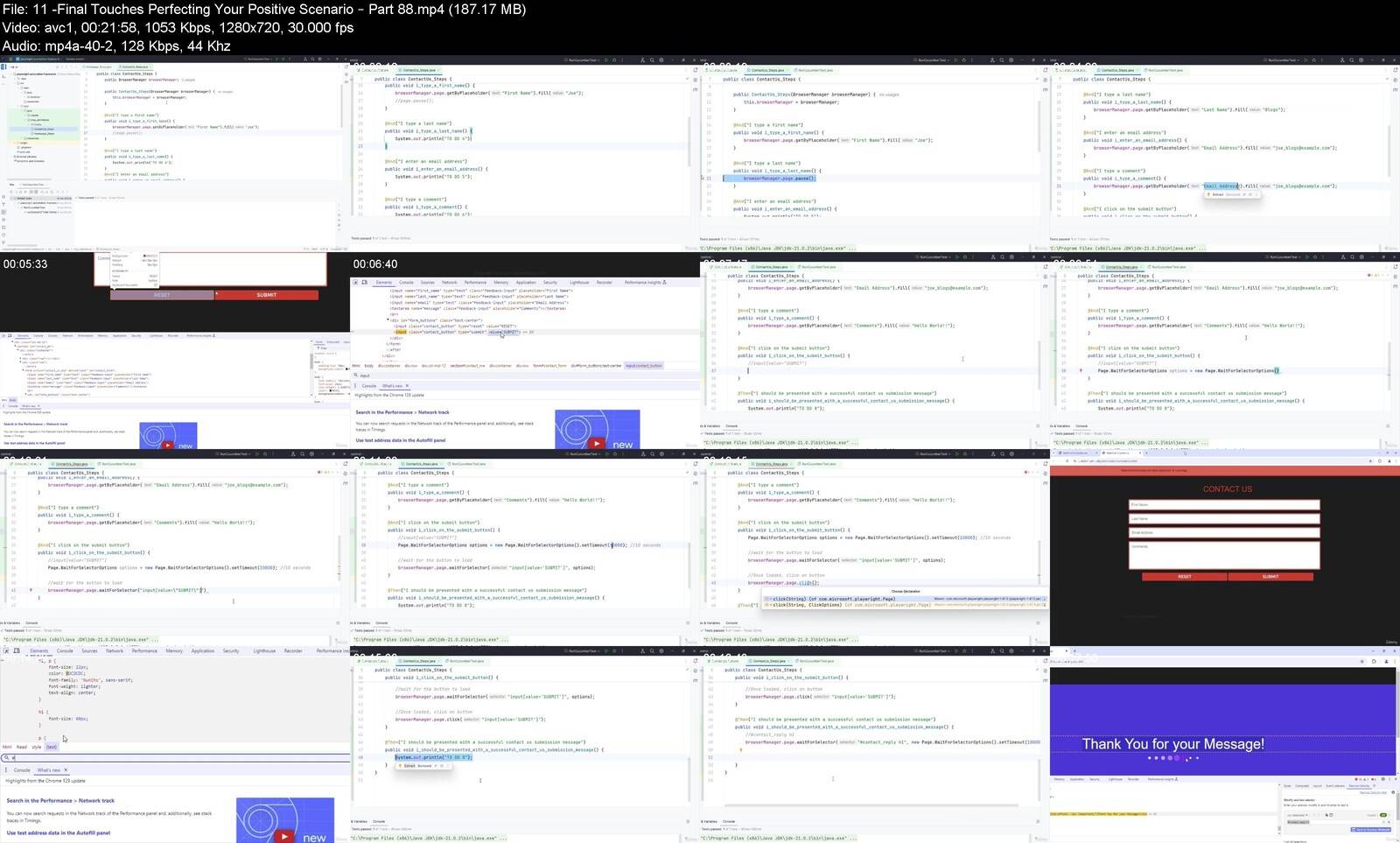Screen dimensions: 1400x843
Task: Click the inspect element icon in 00:06:40 thumbnail
Action: pos(356,283)
